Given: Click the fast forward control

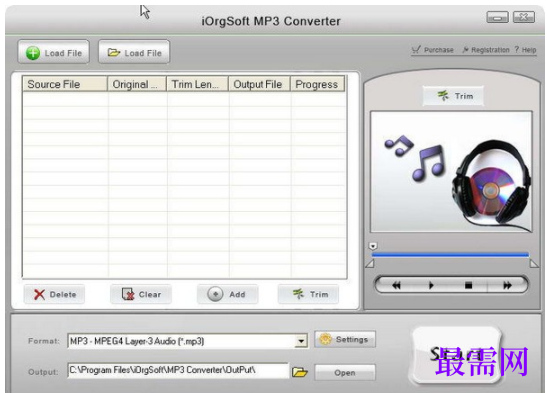Looking at the screenshot, I should (x=507, y=285).
